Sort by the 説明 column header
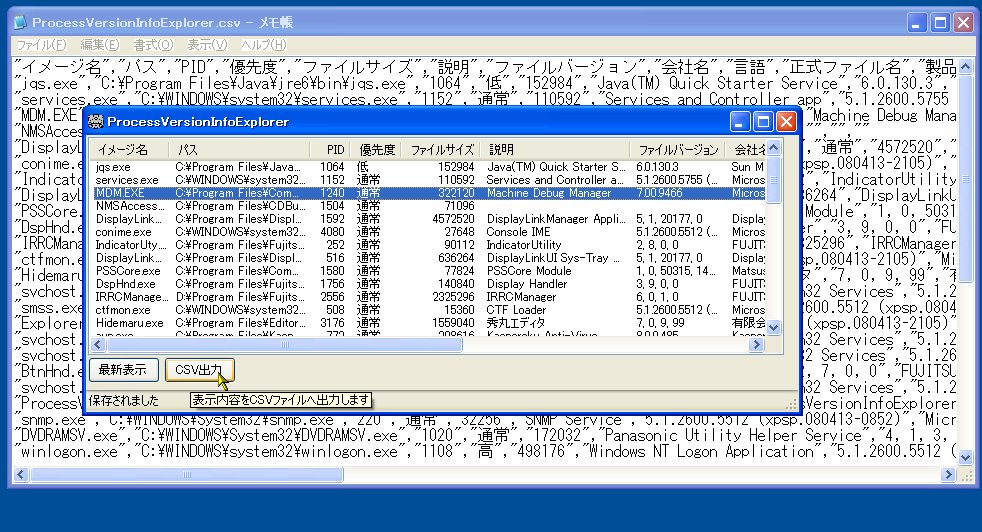Image resolution: width=982 pixels, height=532 pixels. [555, 149]
